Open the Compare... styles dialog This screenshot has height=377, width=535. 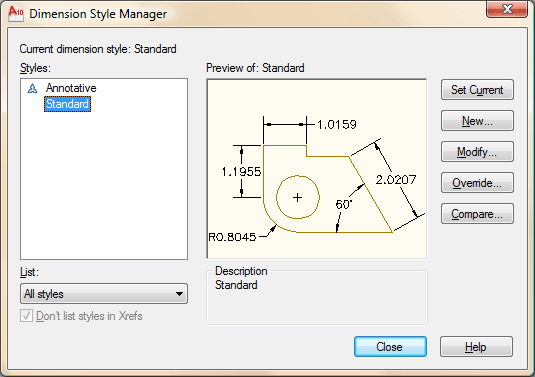tap(477, 214)
